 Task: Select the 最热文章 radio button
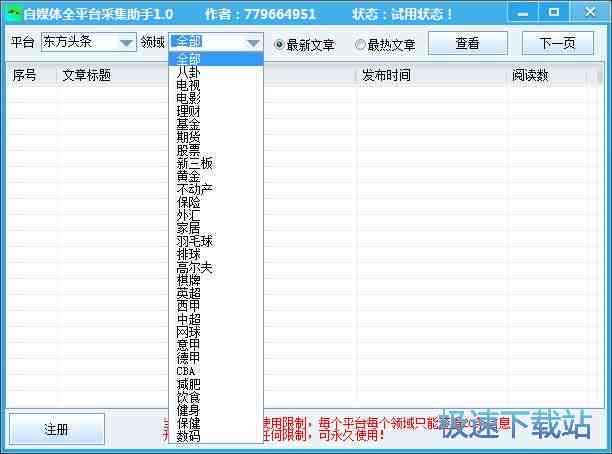tap(385, 45)
